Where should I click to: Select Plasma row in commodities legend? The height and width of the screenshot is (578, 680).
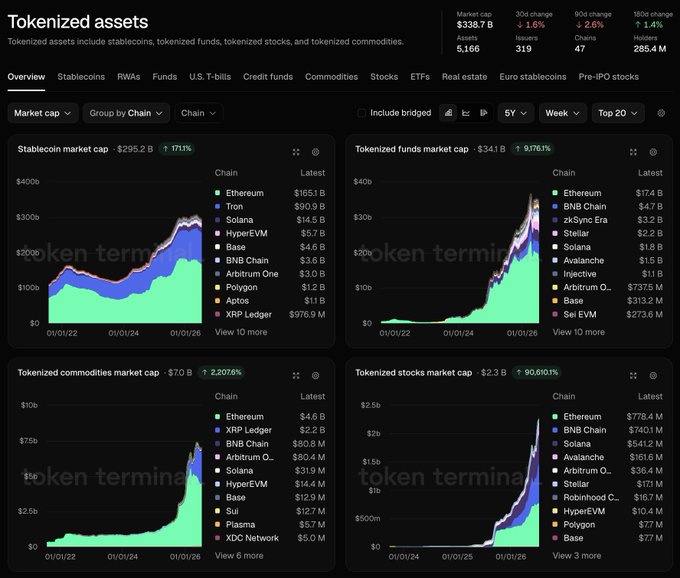pos(270,524)
